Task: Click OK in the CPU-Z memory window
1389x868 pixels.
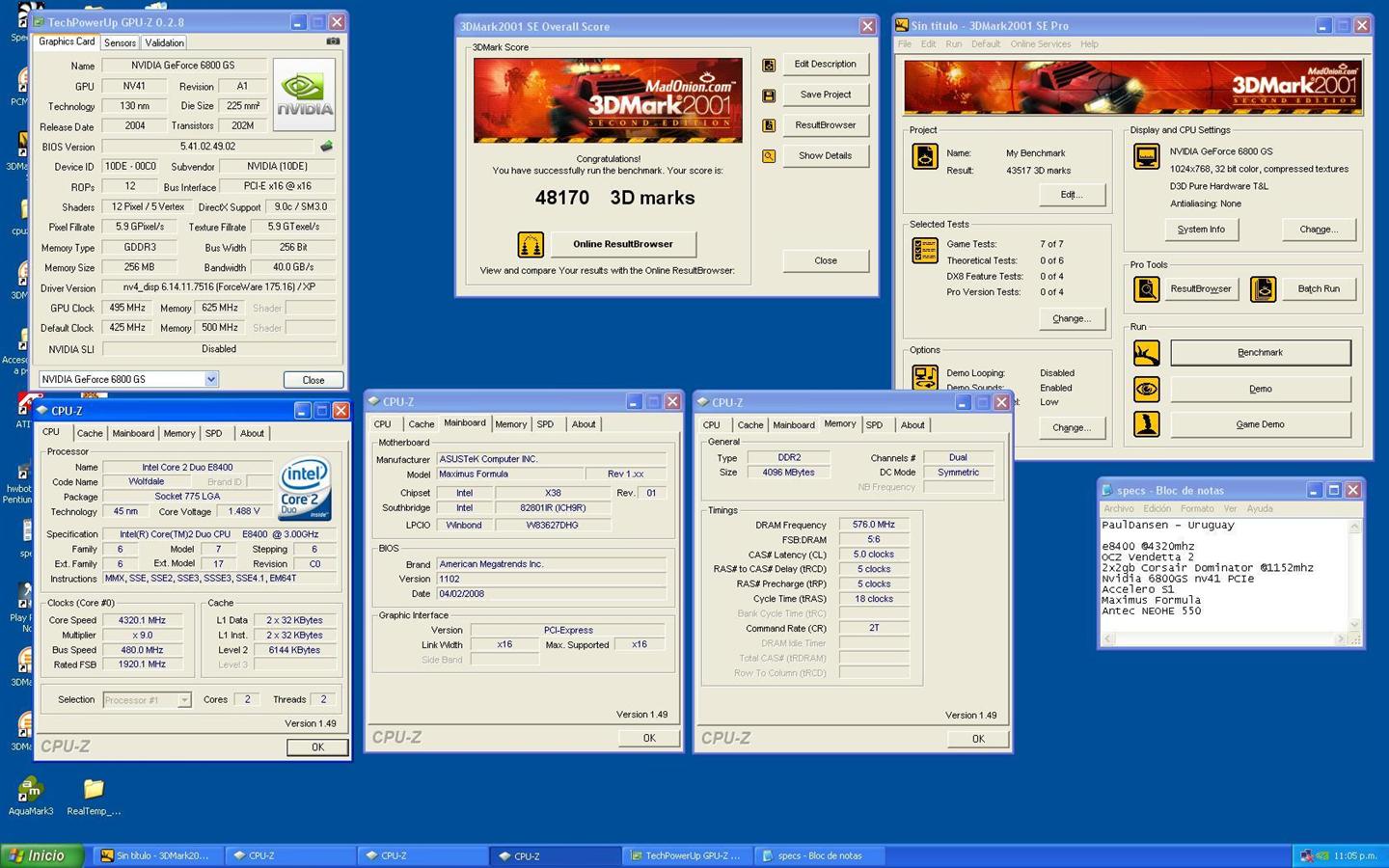Action: (x=978, y=739)
